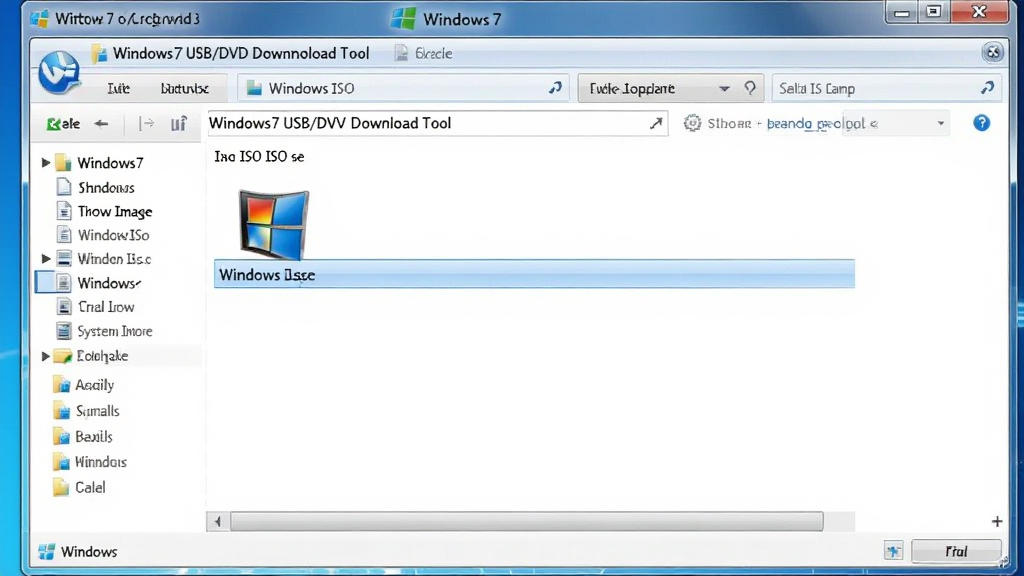Click the Aadily folder icon
Image resolution: width=1024 pixels, height=576 pixels.
point(61,385)
